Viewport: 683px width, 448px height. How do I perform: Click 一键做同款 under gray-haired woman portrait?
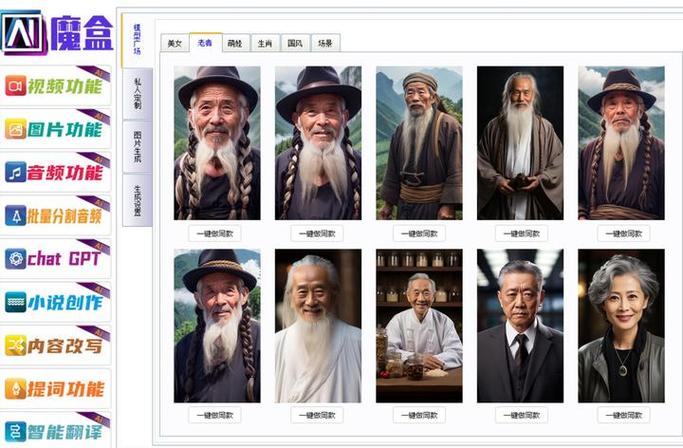(x=623, y=415)
